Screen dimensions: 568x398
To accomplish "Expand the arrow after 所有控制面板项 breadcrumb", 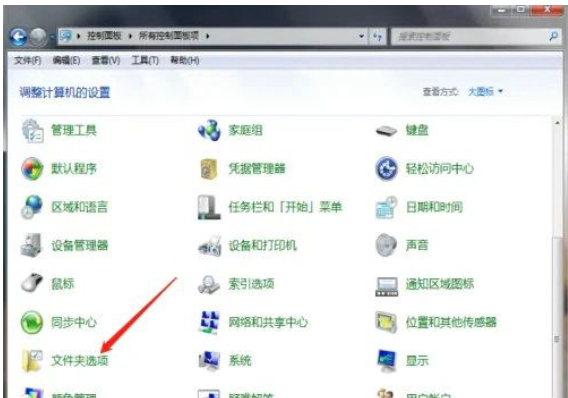I will [208, 36].
